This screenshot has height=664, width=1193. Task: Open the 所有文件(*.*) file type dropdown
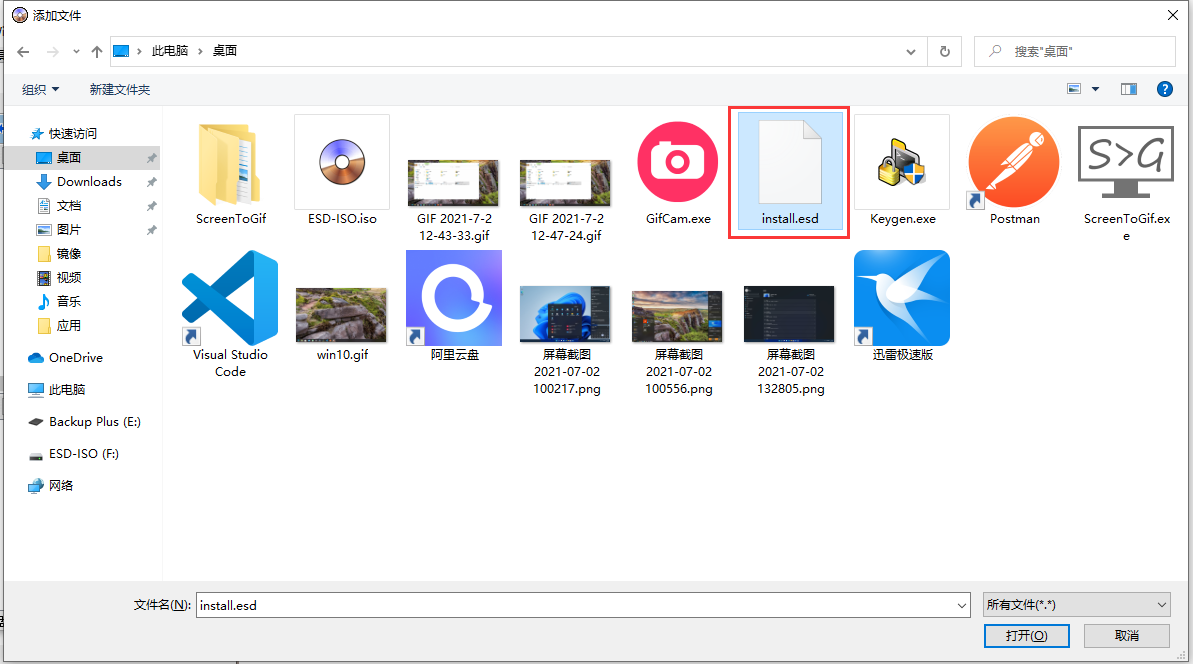click(x=1077, y=605)
